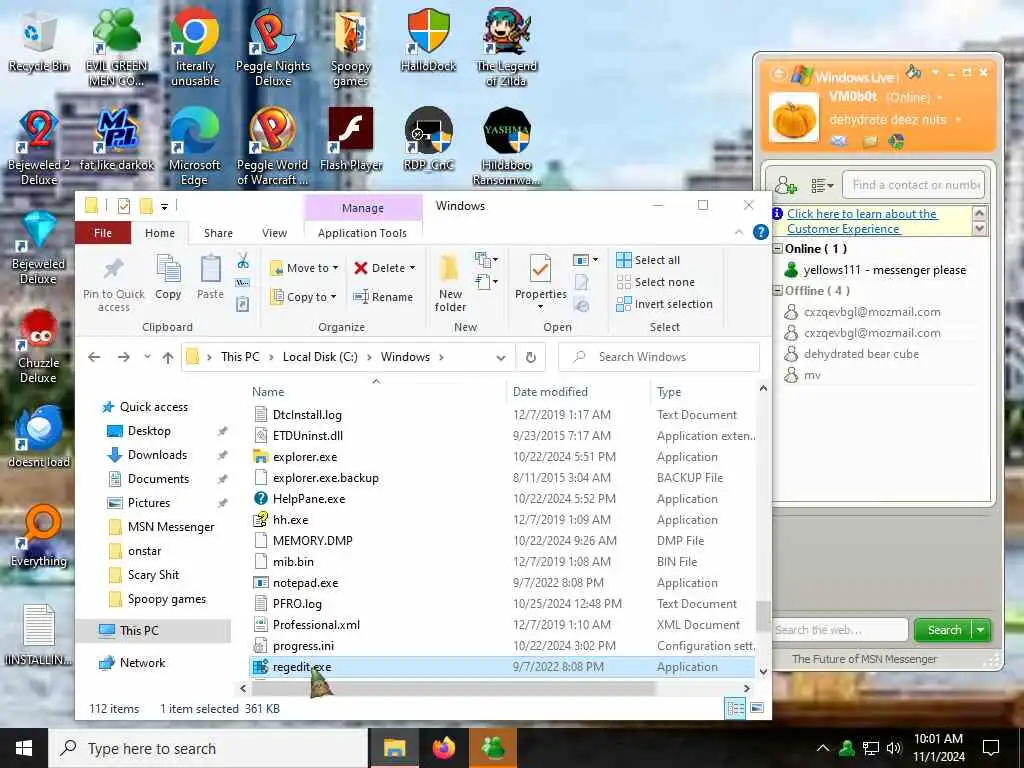Open the Application Tools tab

[362, 232]
